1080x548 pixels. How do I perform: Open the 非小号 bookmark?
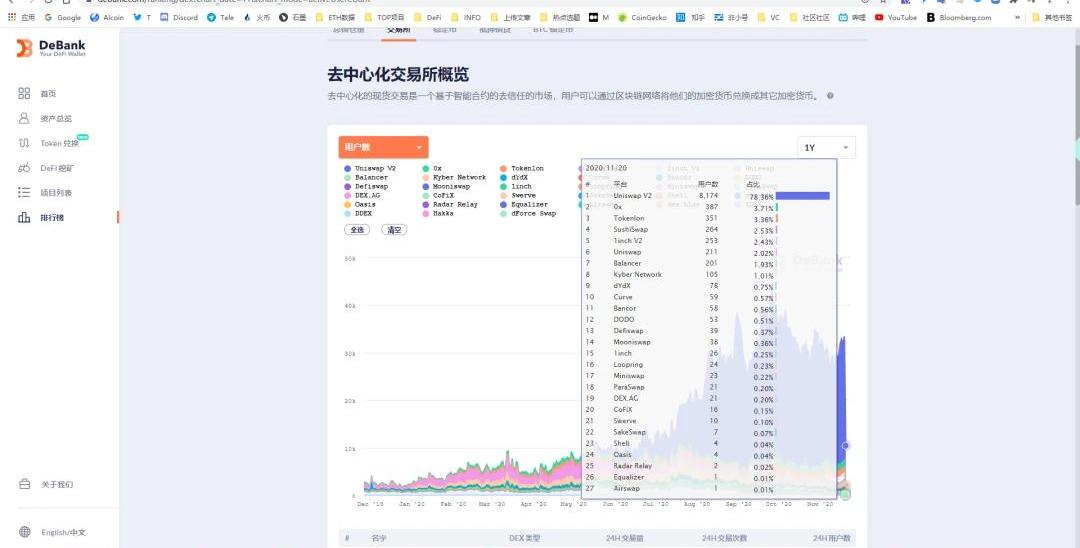[731, 17]
